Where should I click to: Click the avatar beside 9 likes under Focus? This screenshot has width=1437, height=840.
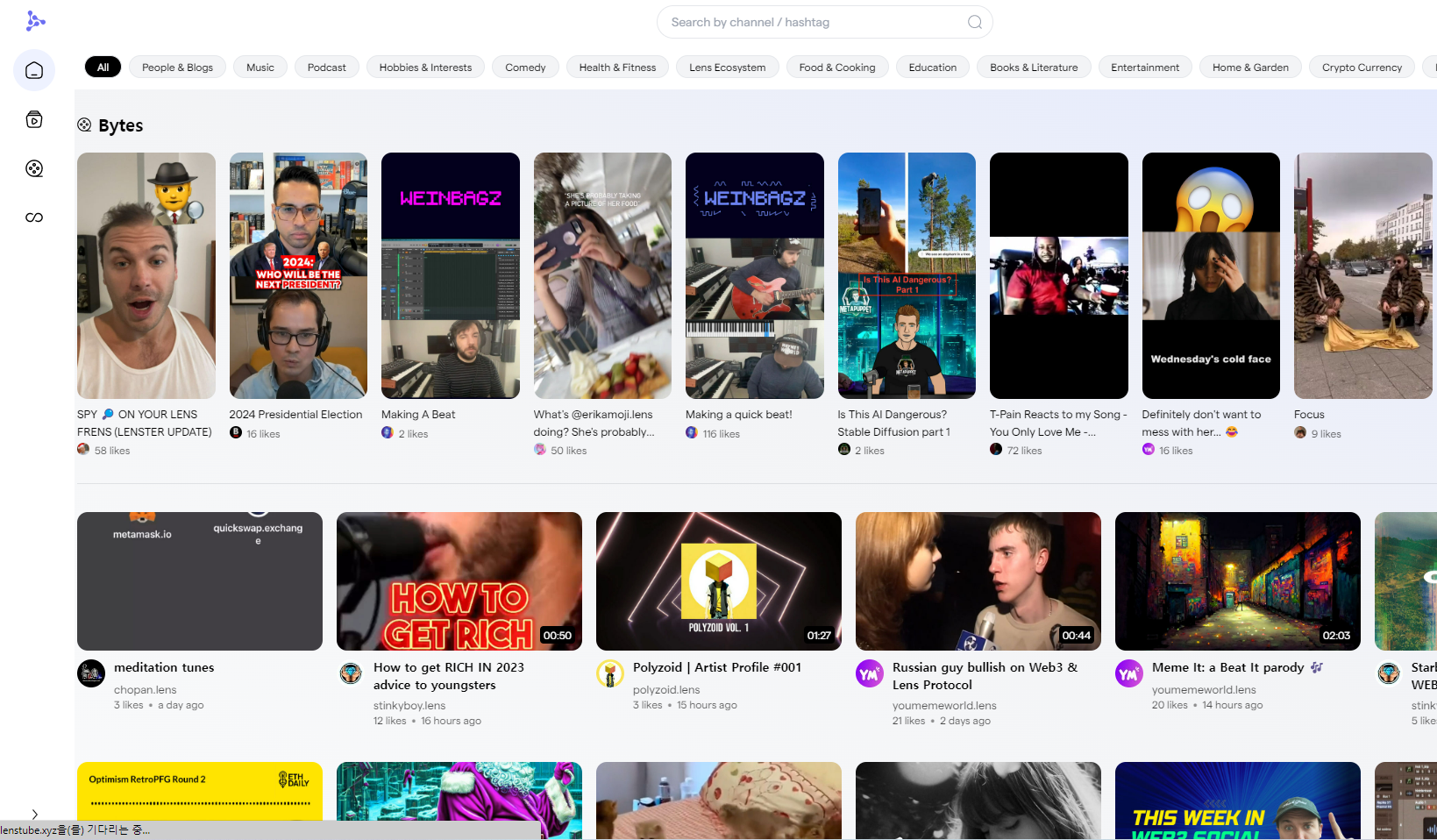(1300, 432)
